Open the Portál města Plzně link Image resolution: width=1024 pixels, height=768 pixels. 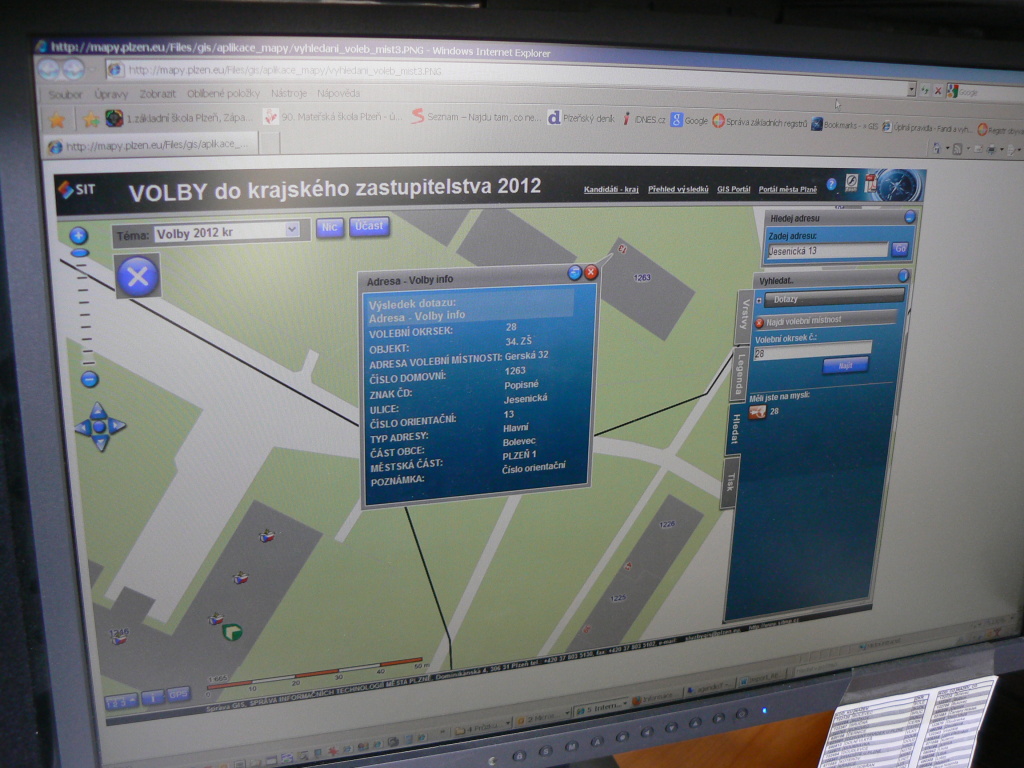coord(788,189)
